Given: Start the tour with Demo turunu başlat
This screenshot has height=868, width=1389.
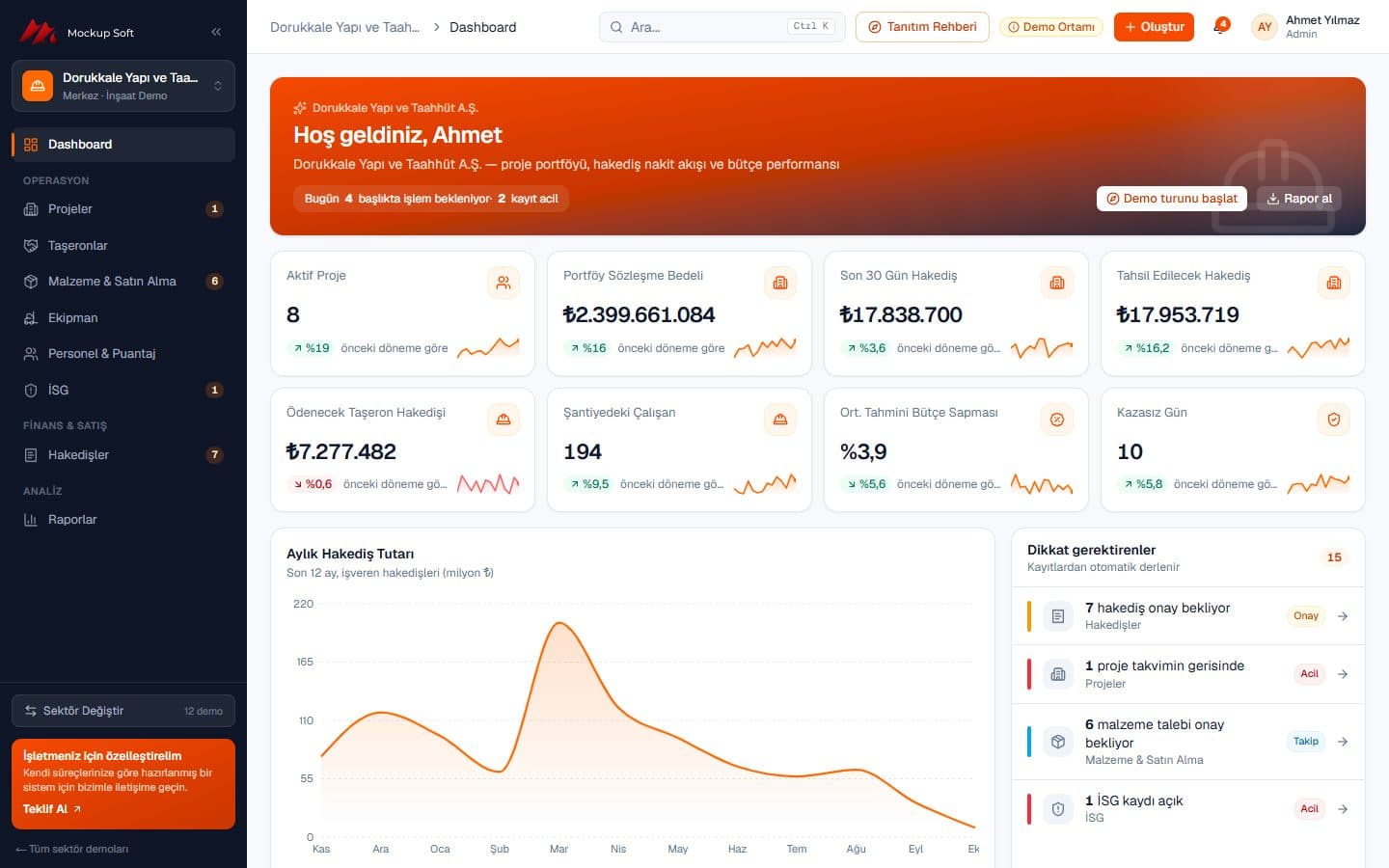Looking at the screenshot, I should pos(1171,199).
